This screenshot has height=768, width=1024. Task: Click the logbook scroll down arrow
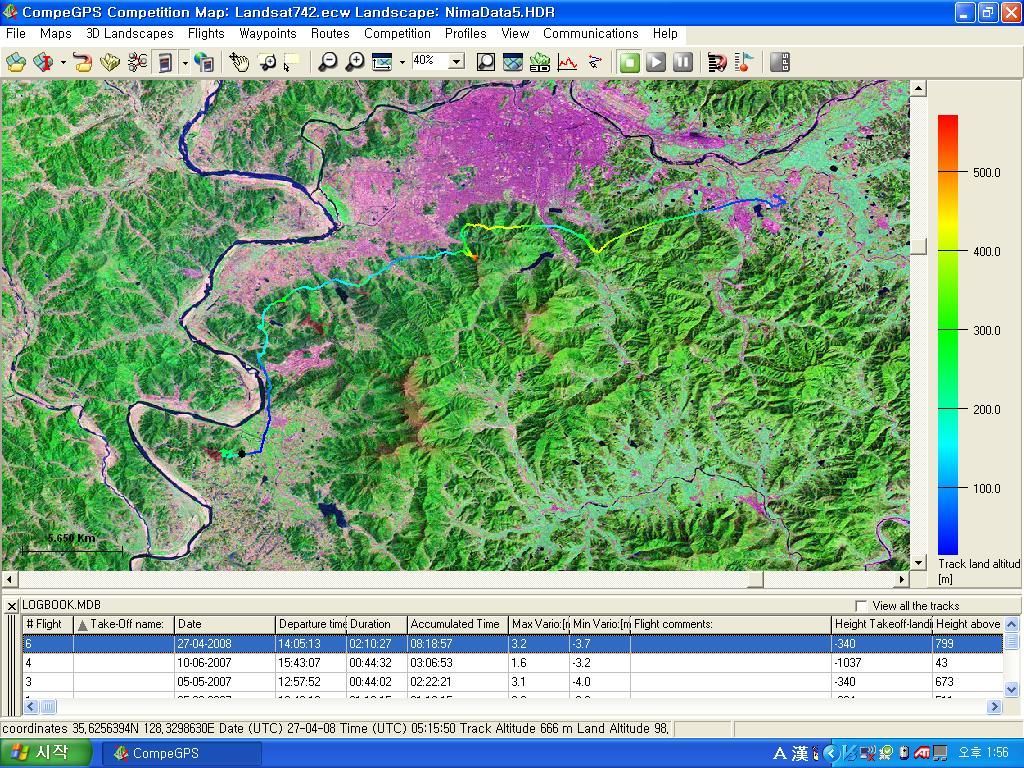coord(1011,689)
